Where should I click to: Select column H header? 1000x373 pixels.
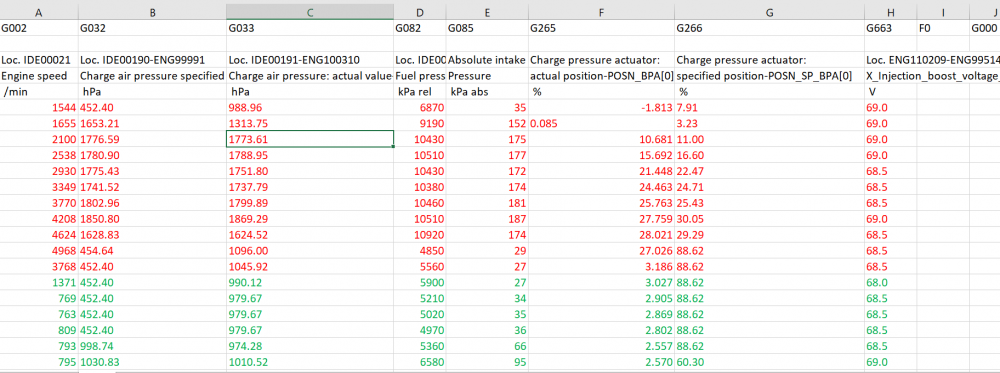coord(890,12)
